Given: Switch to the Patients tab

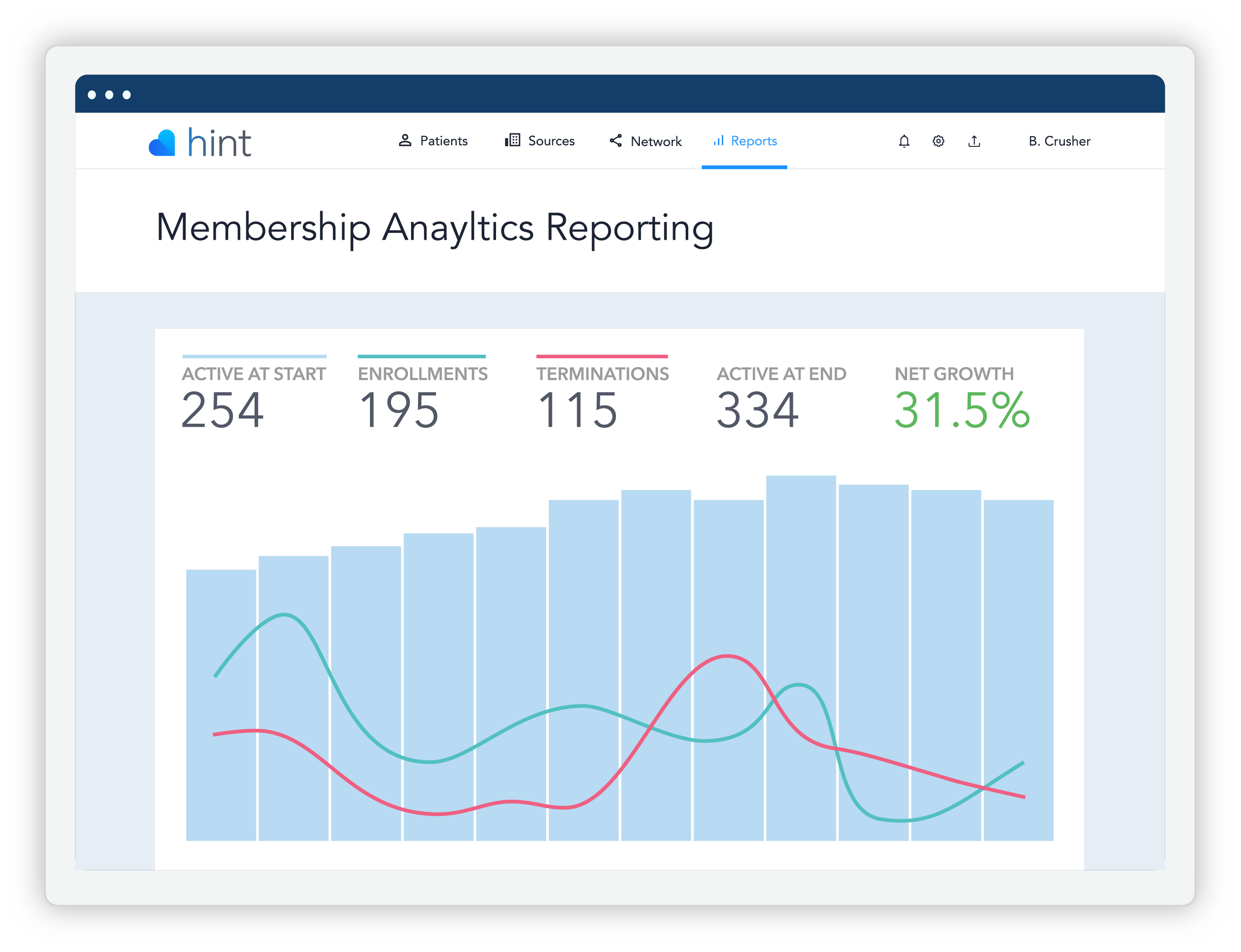Looking at the screenshot, I should 443,141.
